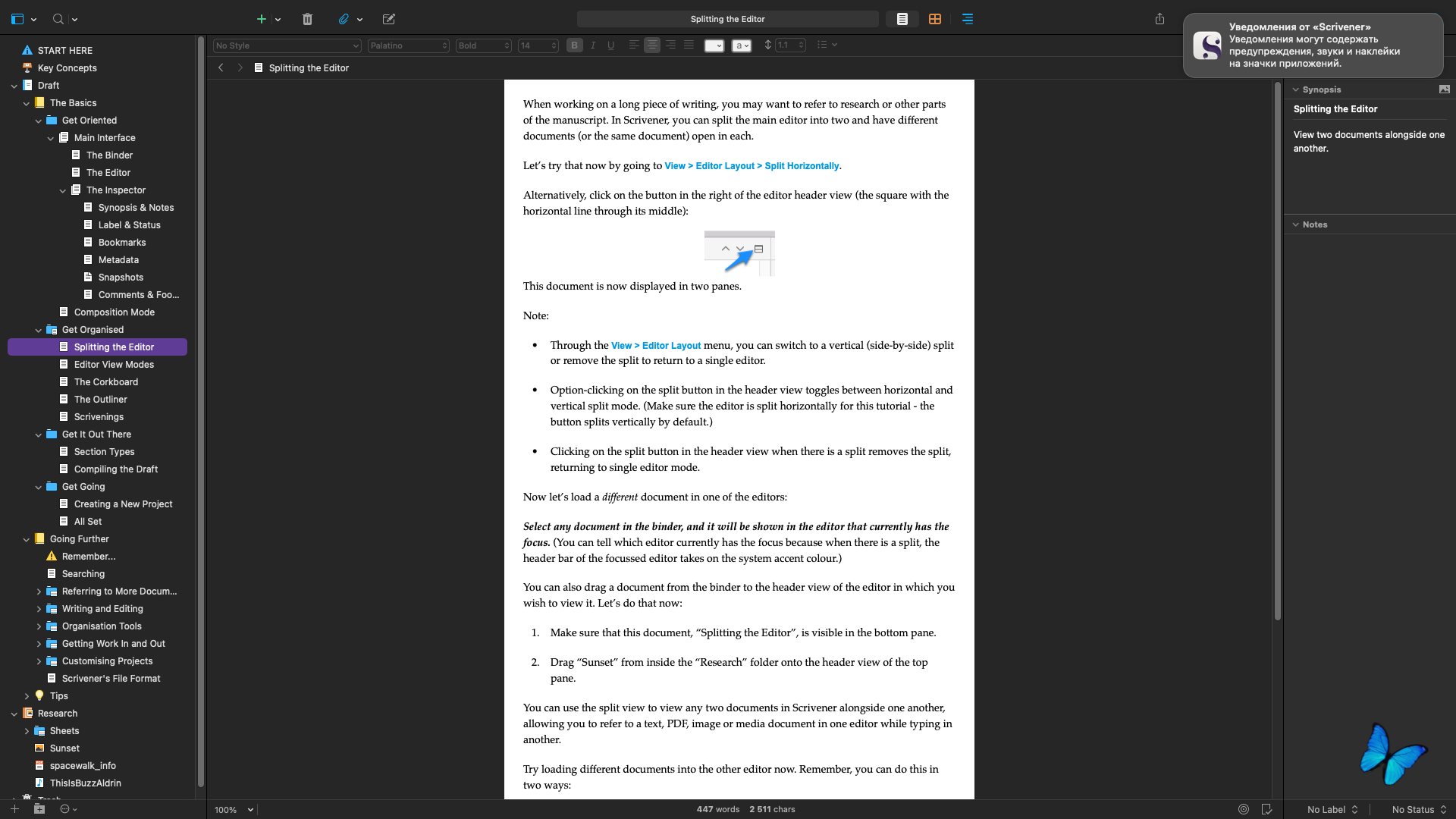Click the trash icon in toolbar
Screen dimensions: 1456x819
(x=307, y=19)
